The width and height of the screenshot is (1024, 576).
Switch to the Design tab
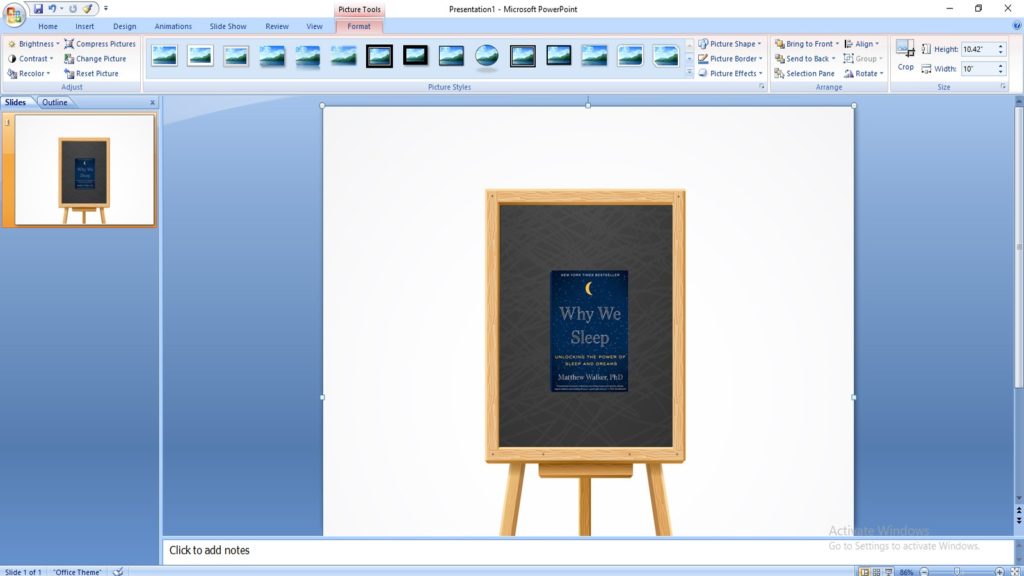point(124,26)
